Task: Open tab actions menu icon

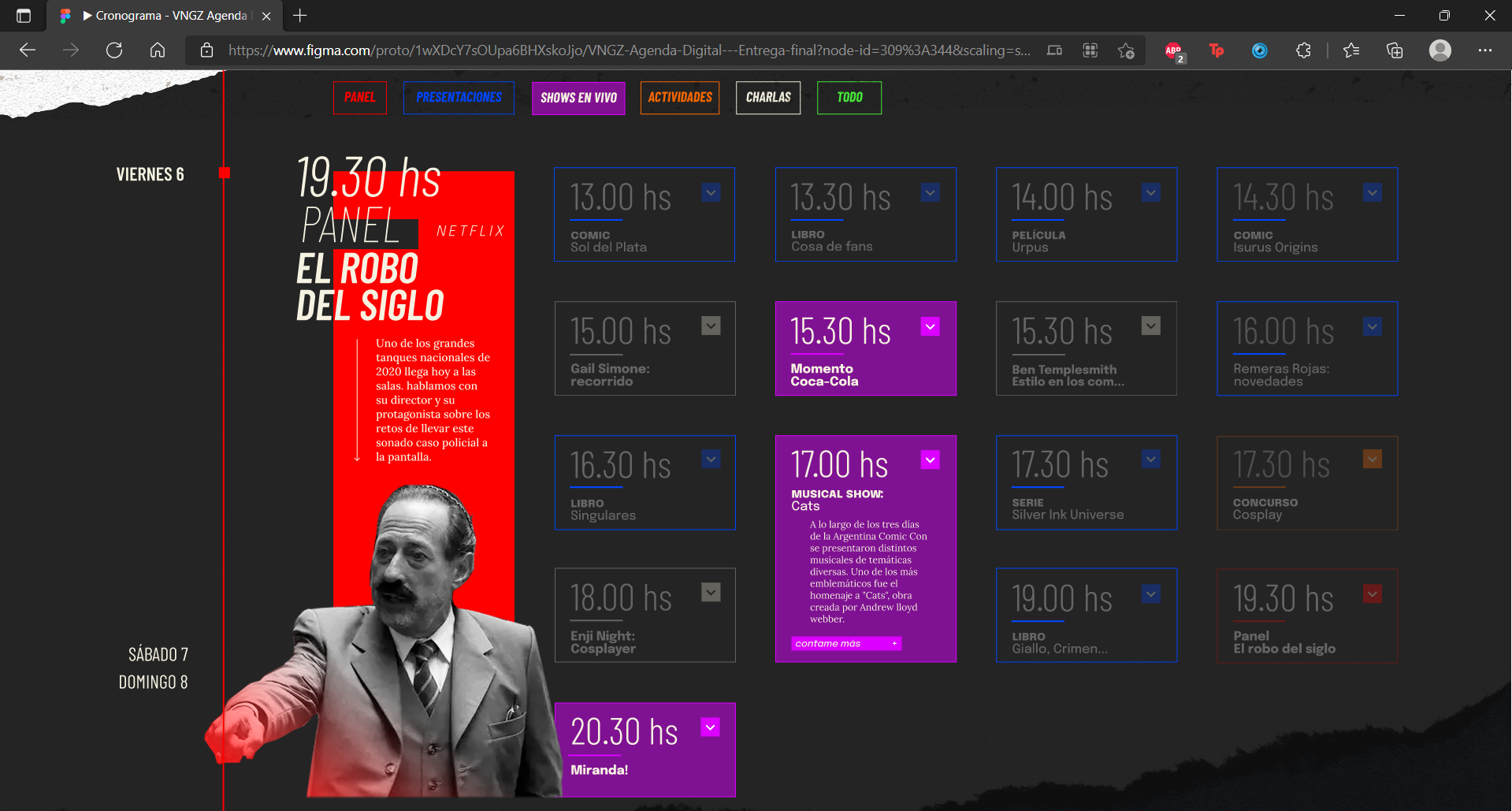Action: tap(24, 16)
